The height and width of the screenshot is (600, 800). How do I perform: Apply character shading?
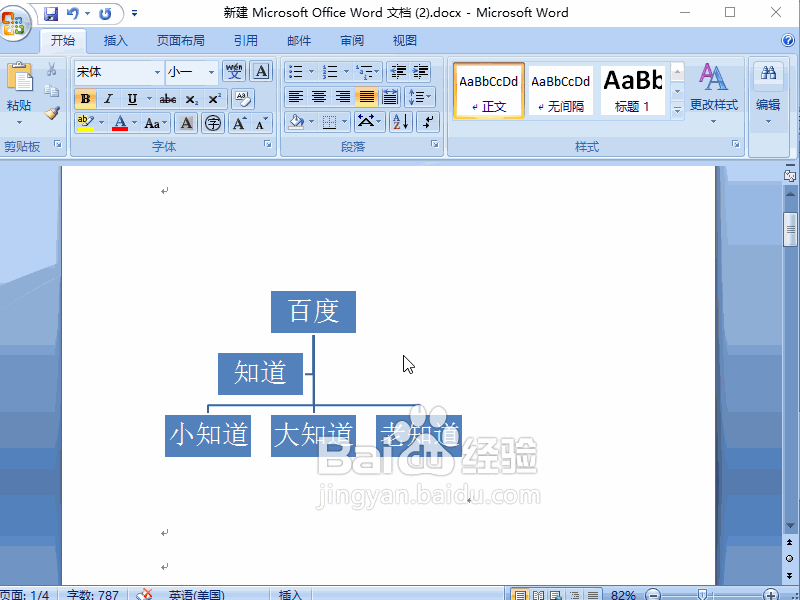click(x=186, y=123)
